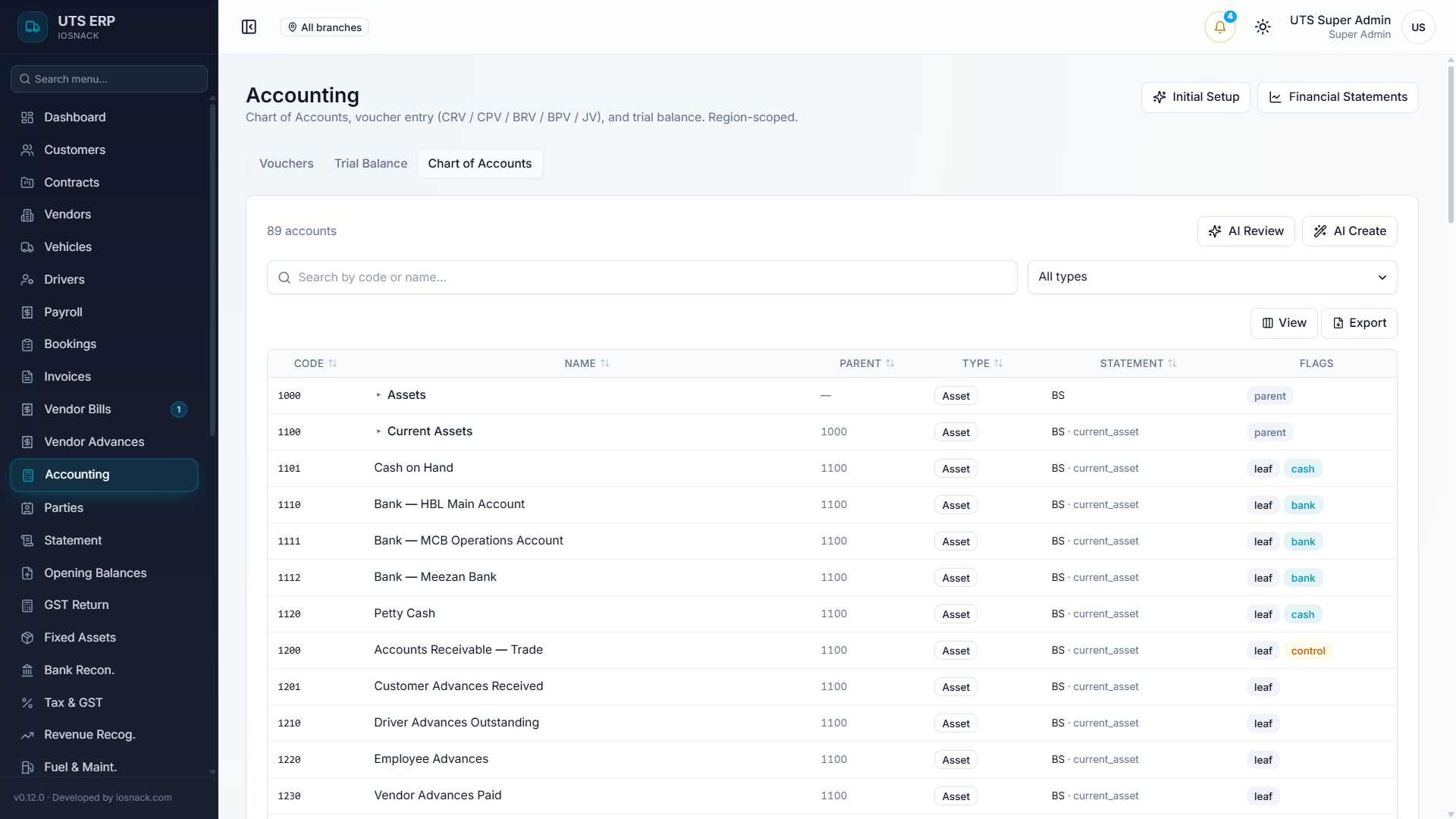Viewport: 1456px width, 819px height.
Task: Open the 1 badge on Vendor Bills
Action: pos(179,409)
